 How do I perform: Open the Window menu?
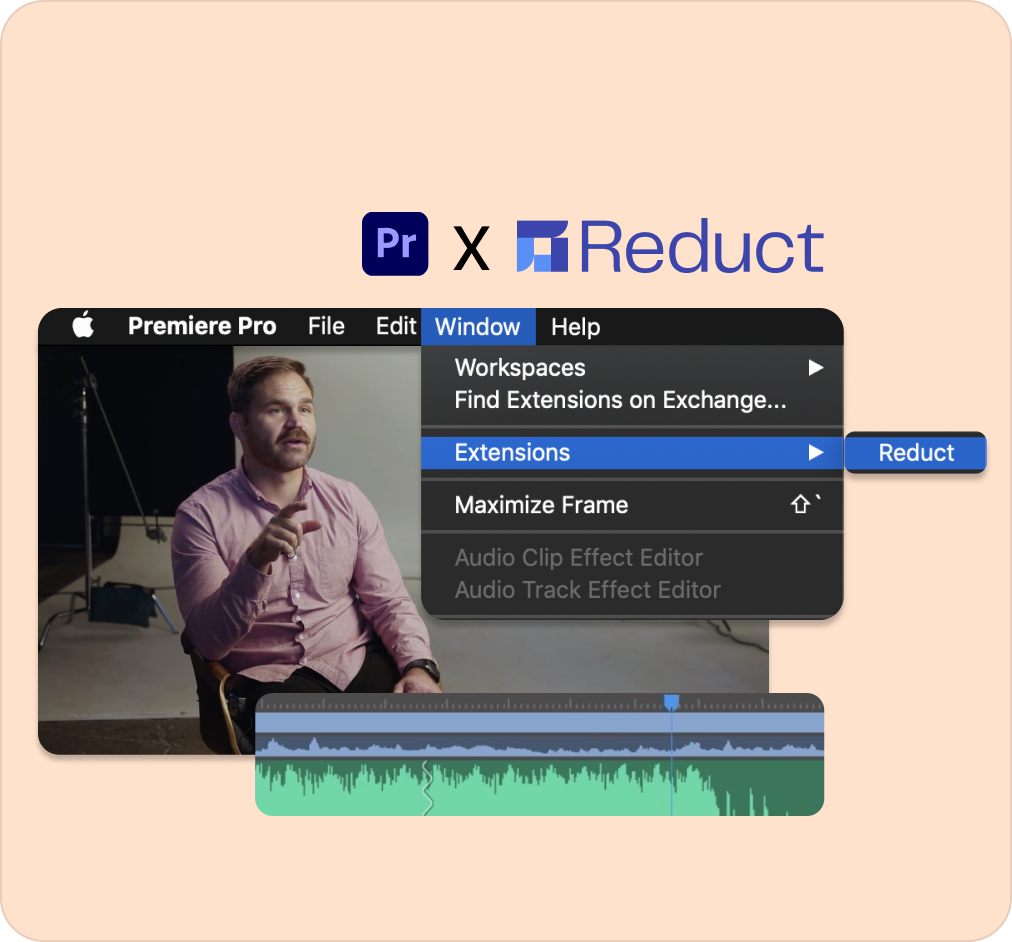478,327
